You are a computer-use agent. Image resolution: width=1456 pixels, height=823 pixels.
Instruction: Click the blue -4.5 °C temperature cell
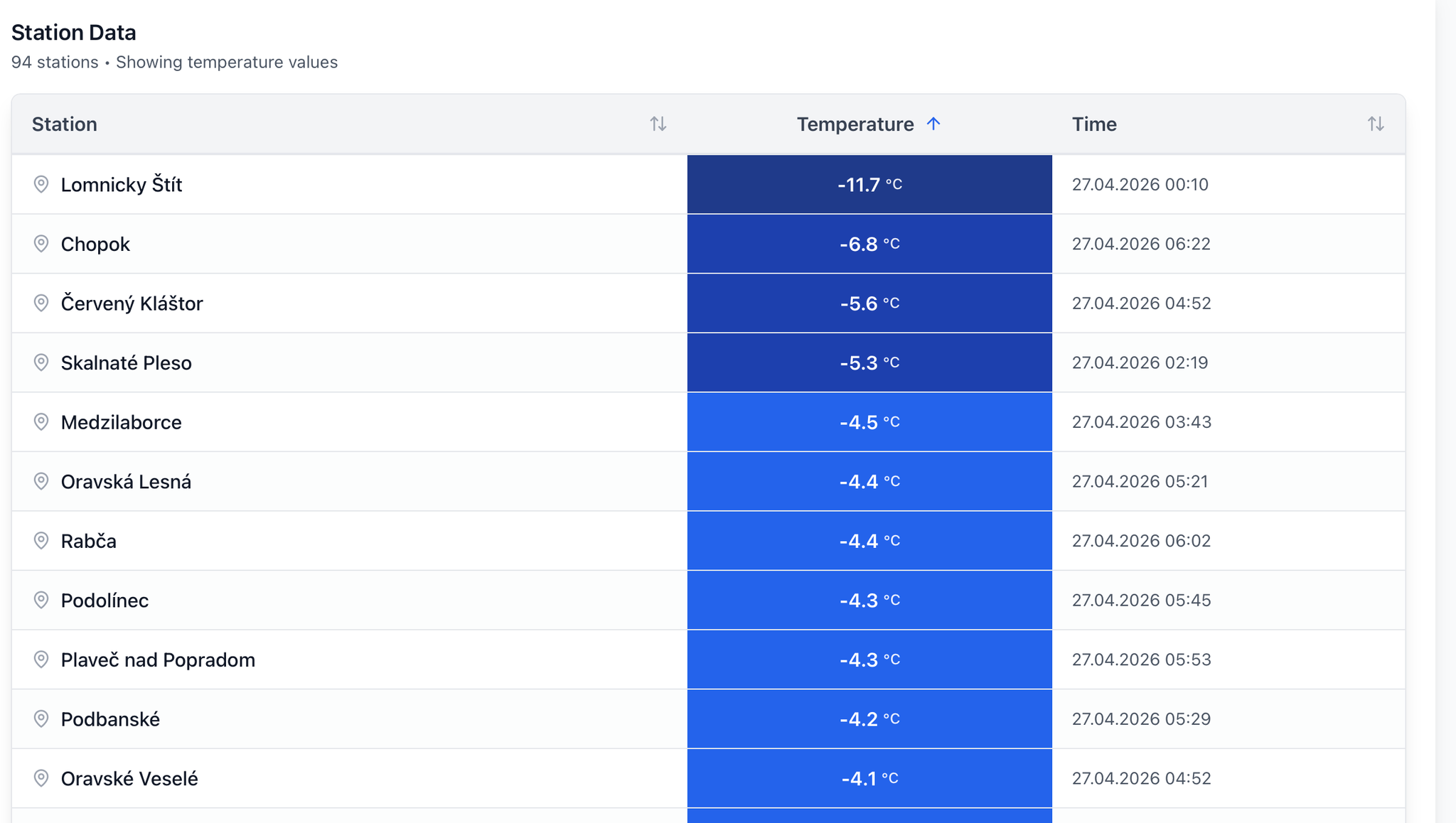(x=869, y=422)
